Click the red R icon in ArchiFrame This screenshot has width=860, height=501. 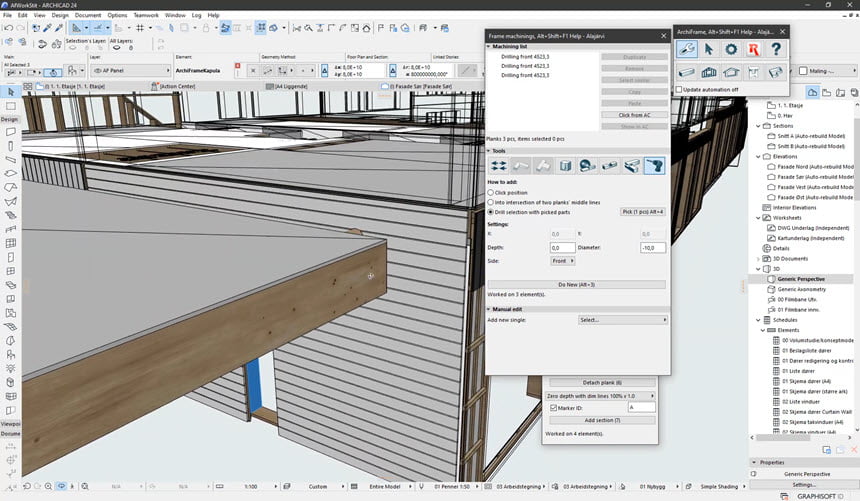click(754, 49)
